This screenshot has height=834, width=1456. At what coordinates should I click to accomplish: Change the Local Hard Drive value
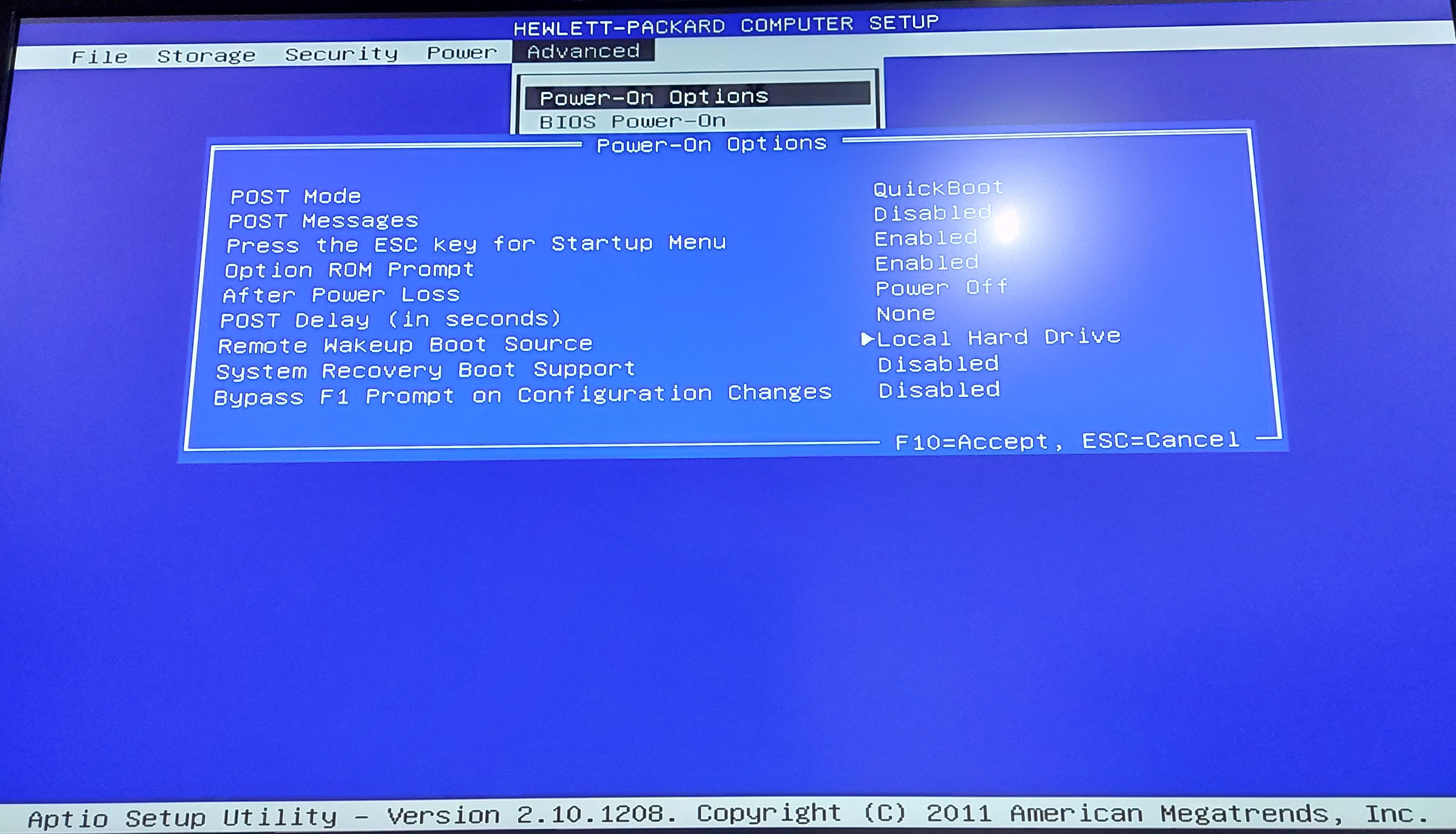[x=999, y=337]
